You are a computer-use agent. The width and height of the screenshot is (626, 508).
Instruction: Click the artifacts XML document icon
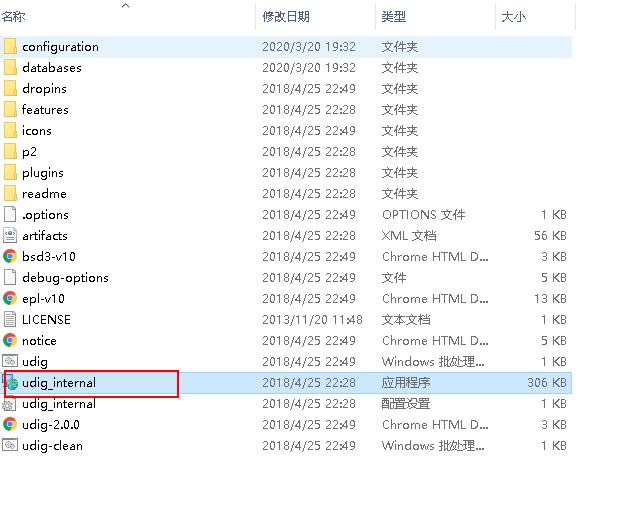pos(10,236)
